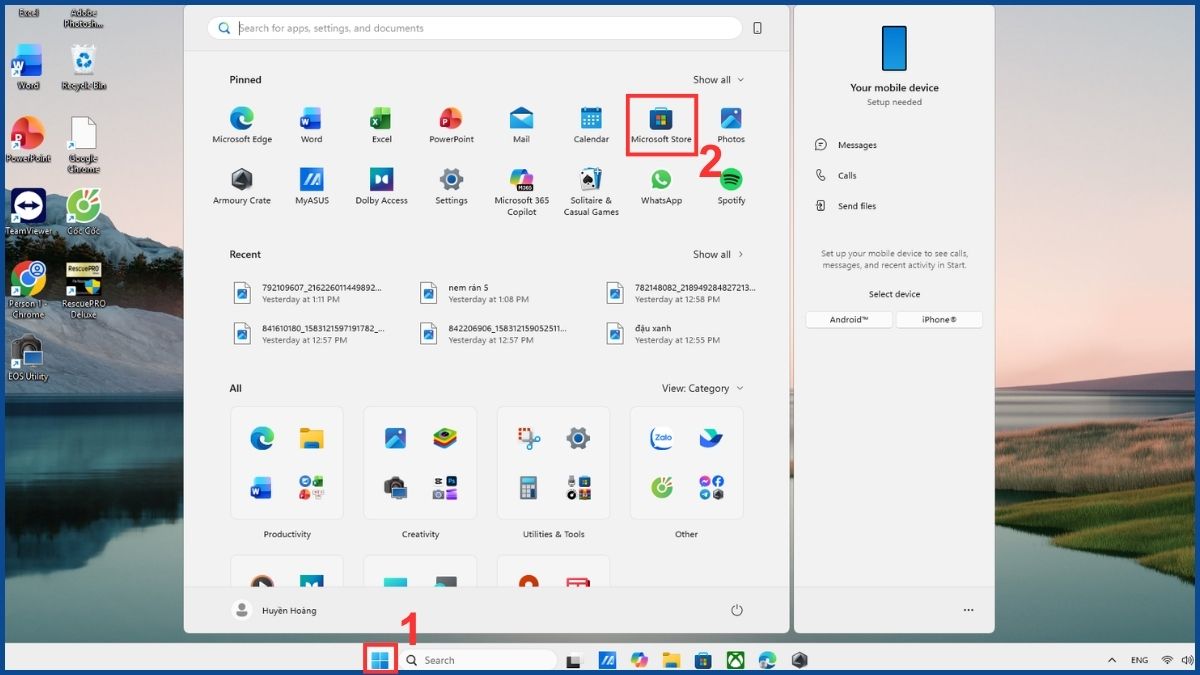The width and height of the screenshot is (1200, 675).
Task: Expand the Utilities & Tools more-apps cluster
Action: (578, 487)
